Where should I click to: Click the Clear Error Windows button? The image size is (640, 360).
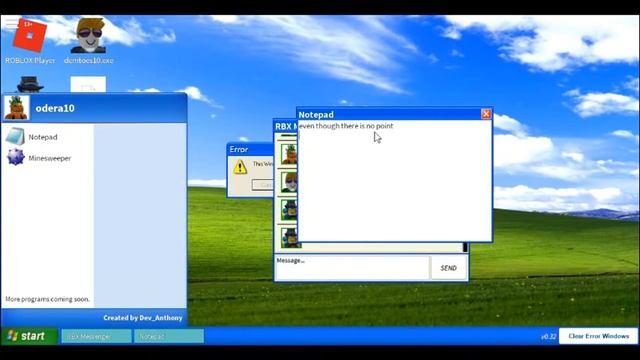598,336
